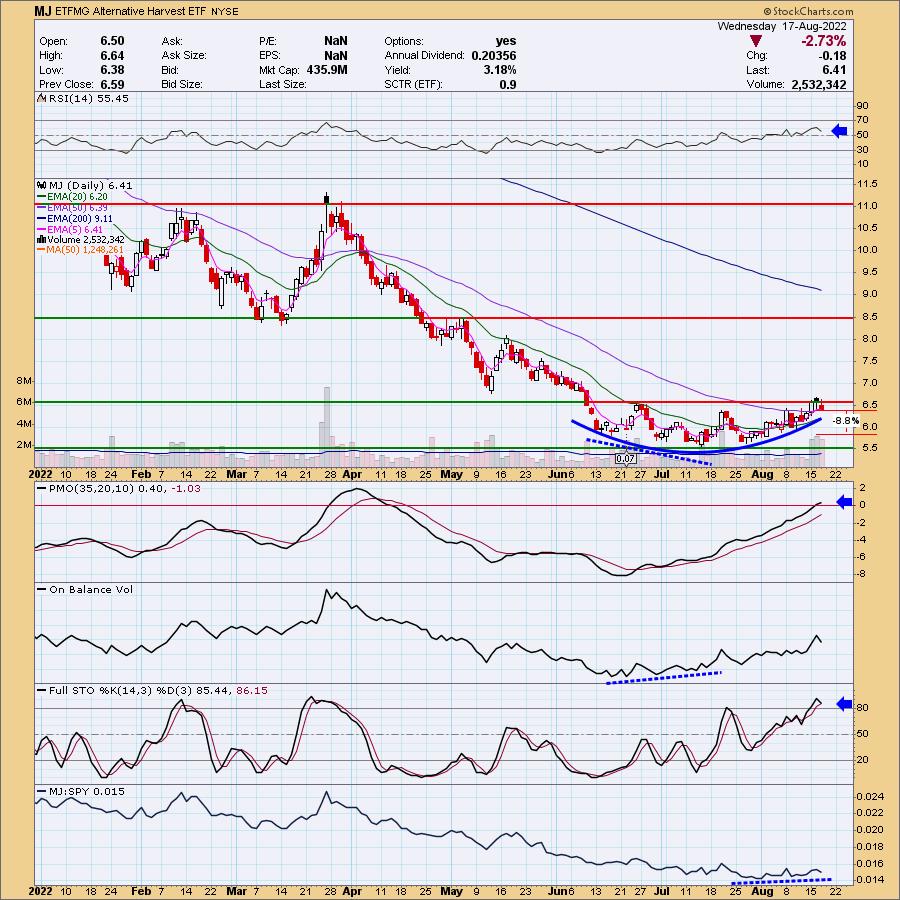Image resolution: width=900 pixels, height=900 pixels.
Task: Click the RSI axis 90 label
Action: point(862,106)
